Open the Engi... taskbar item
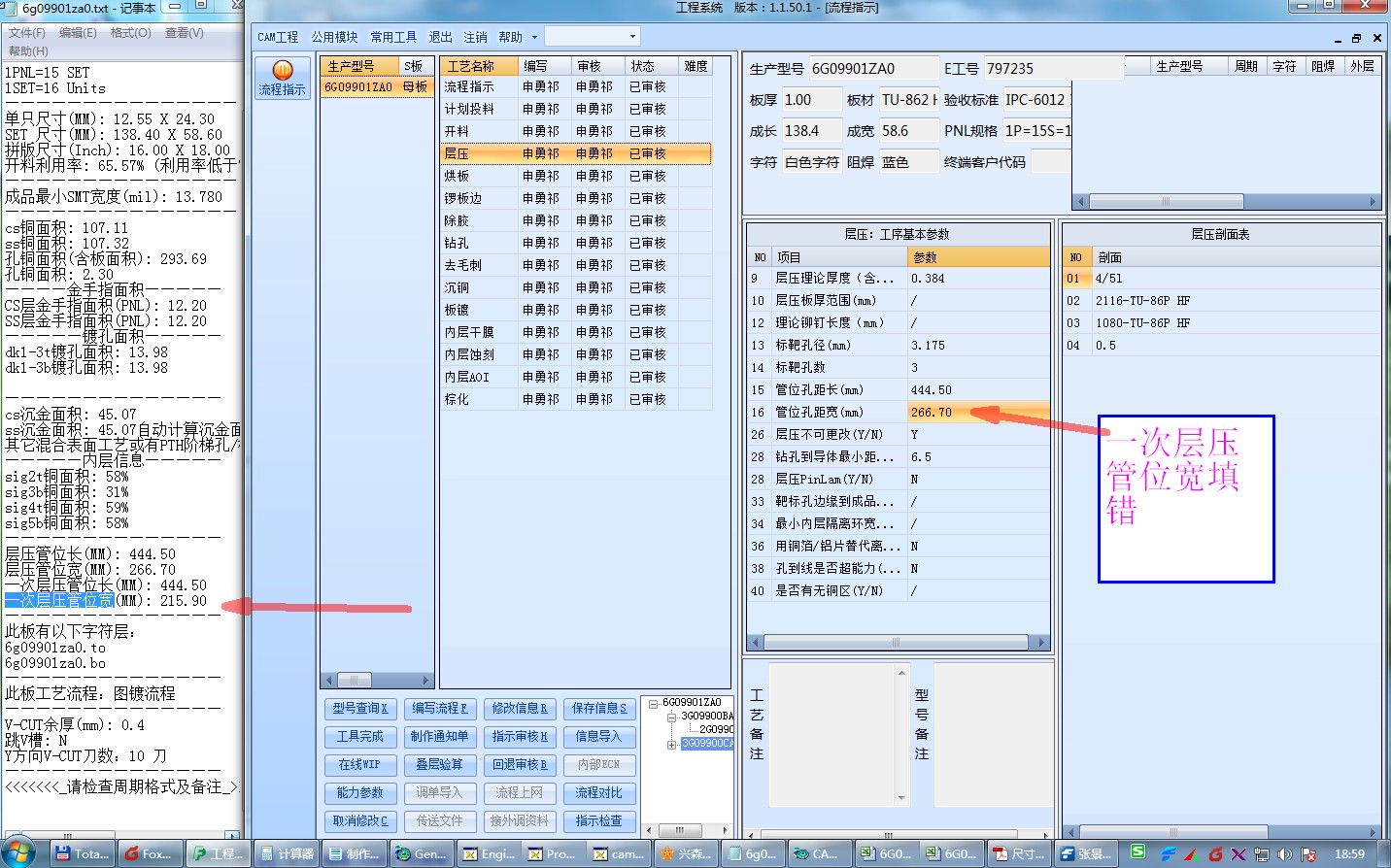The height and width of the screenshot is (868, 1391). pyautogui.click(x=489, y=853)
